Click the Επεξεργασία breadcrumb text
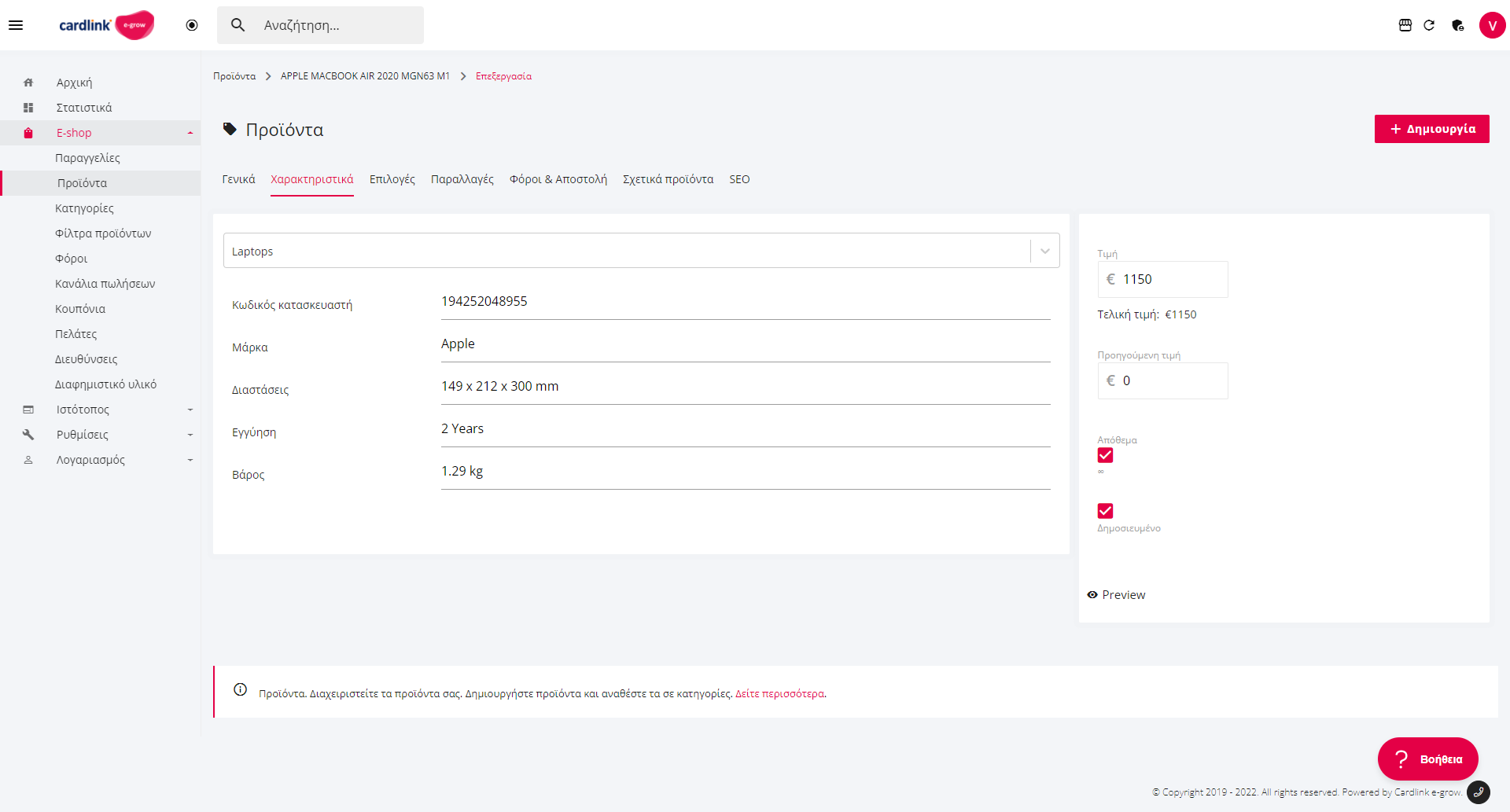 (x=503, y=76)
